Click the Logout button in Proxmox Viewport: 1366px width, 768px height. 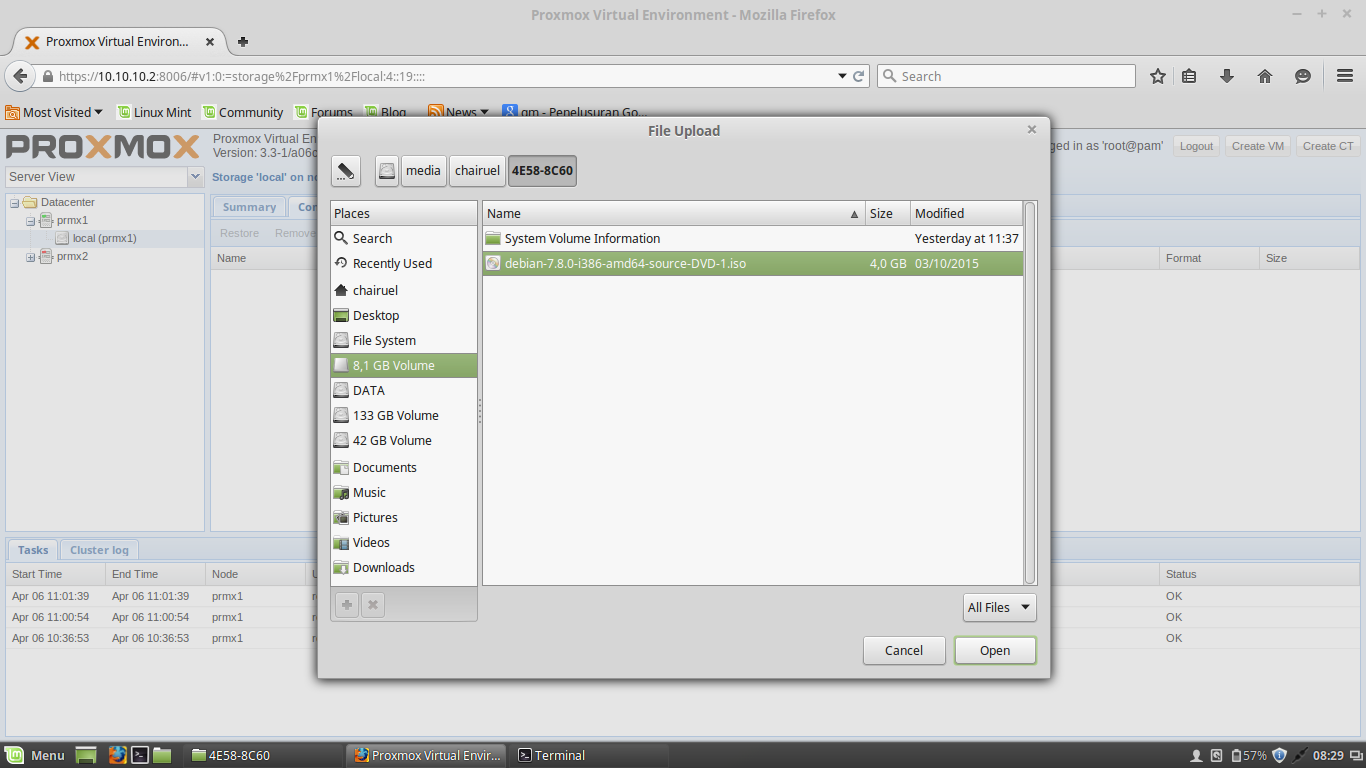[x=1196, y=146]
